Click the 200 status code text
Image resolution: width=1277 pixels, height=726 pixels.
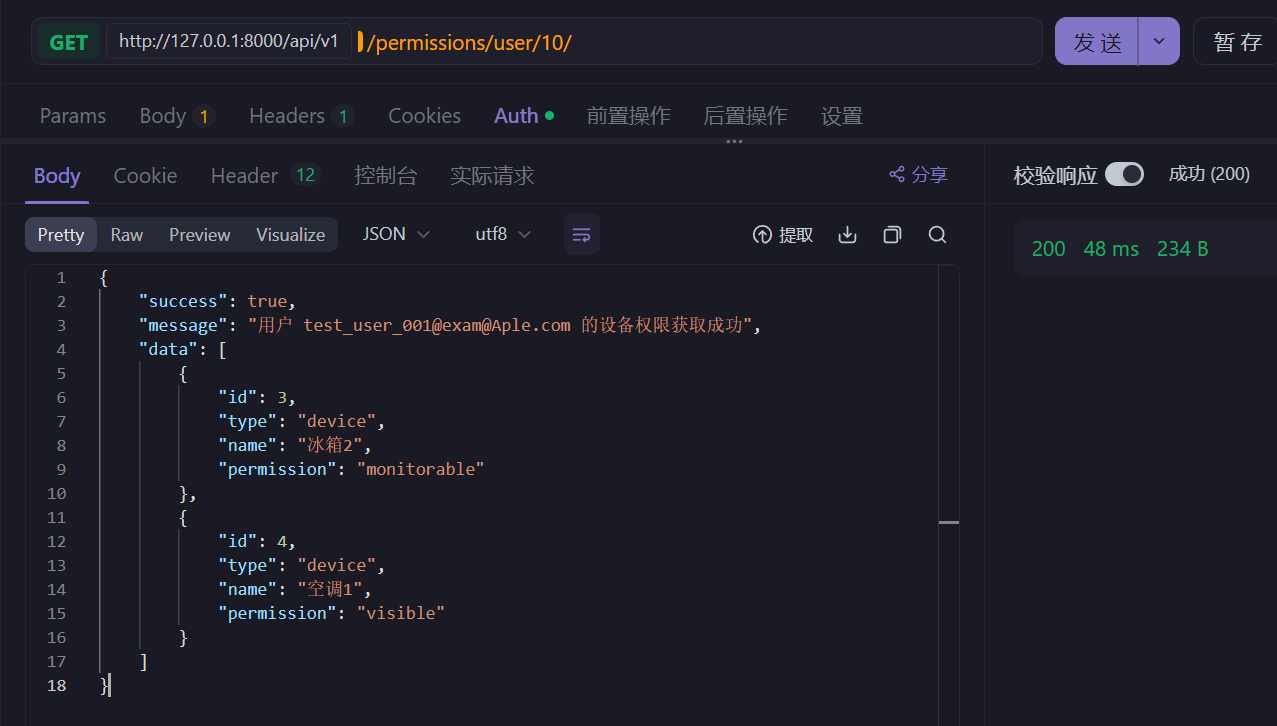(1048, 249)
